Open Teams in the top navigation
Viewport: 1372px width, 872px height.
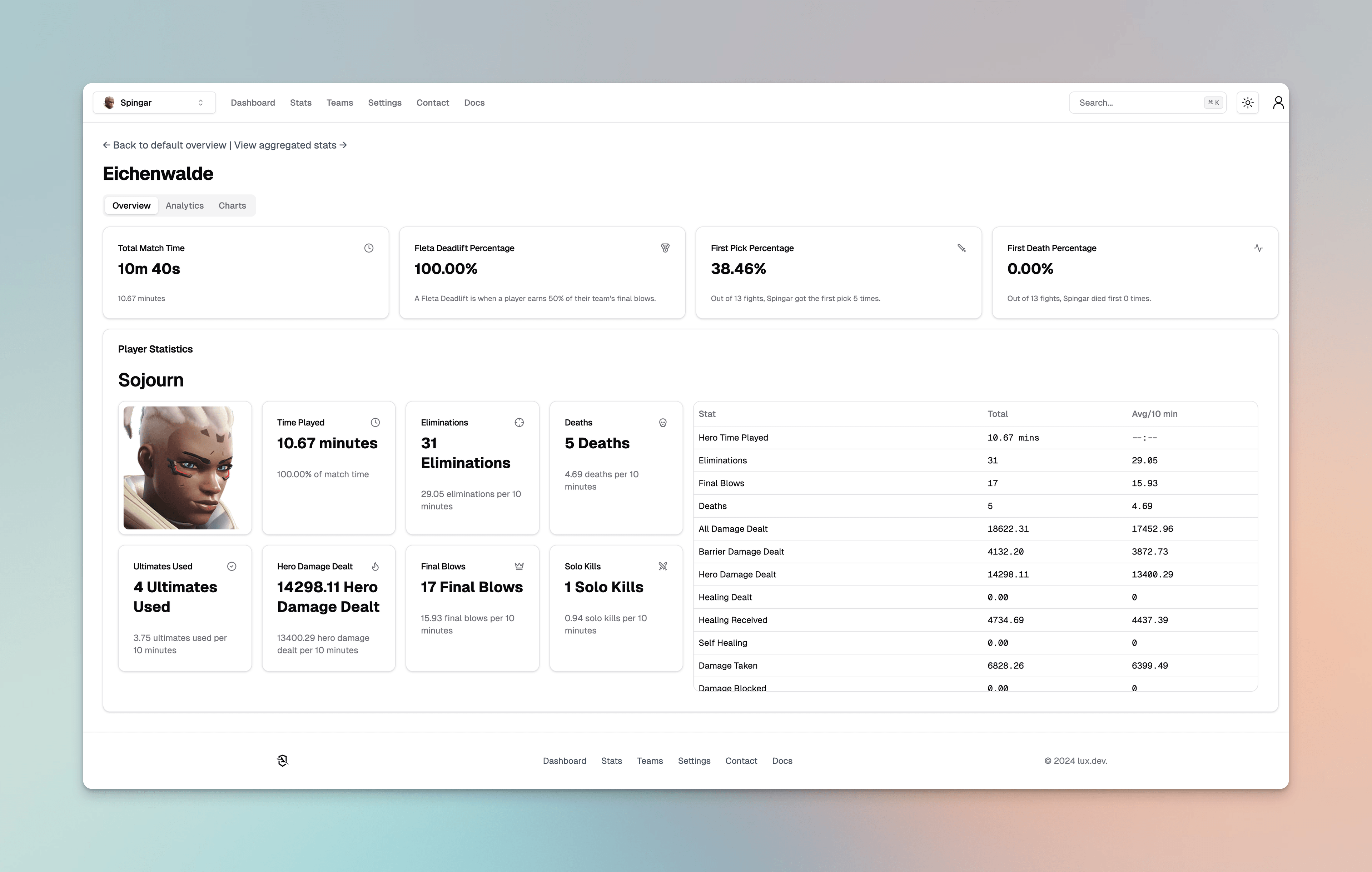pos(339,103)
